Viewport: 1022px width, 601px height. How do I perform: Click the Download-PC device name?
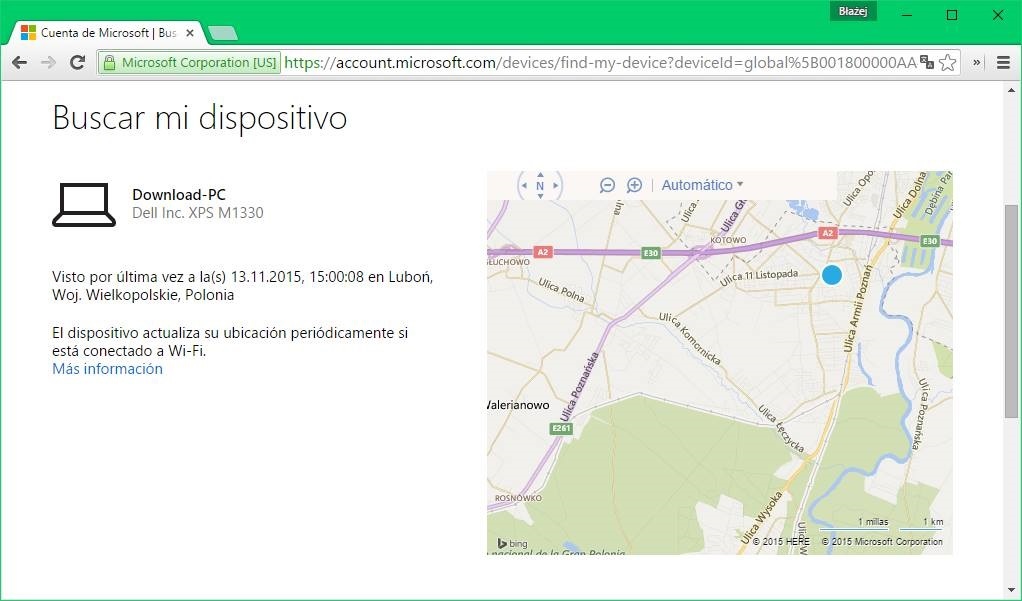179,194
